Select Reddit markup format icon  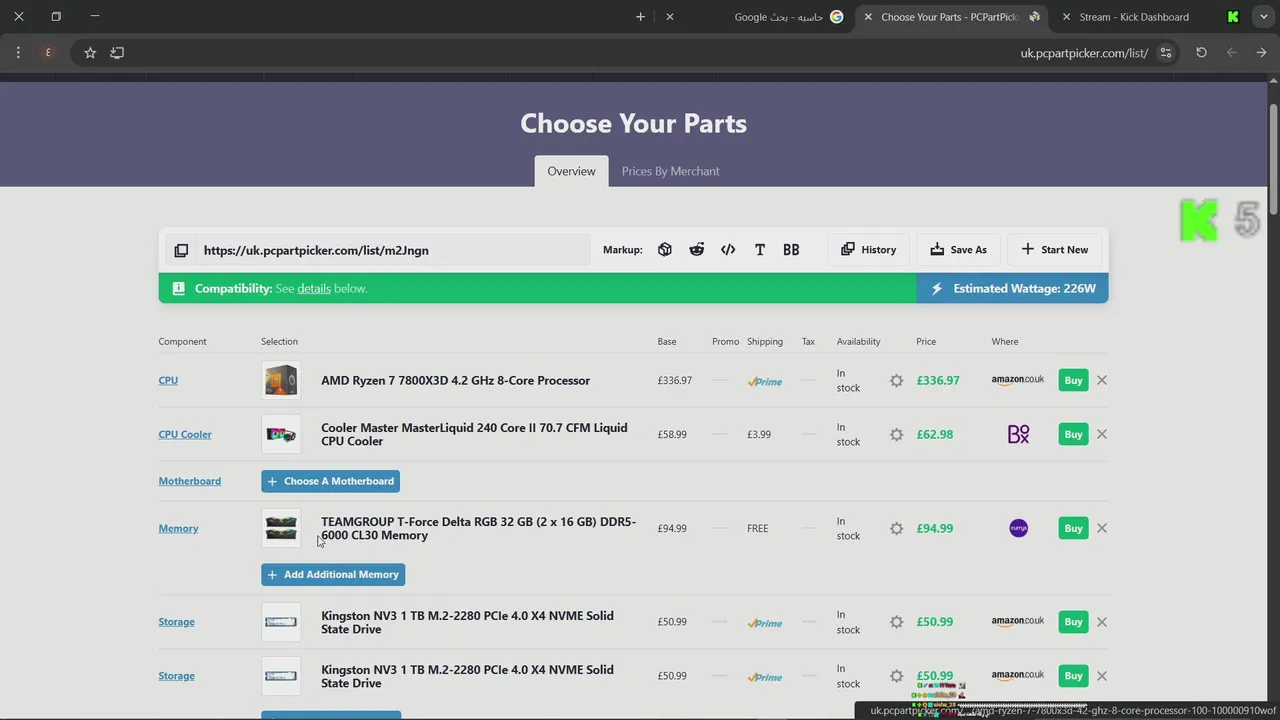coord(697,250)
